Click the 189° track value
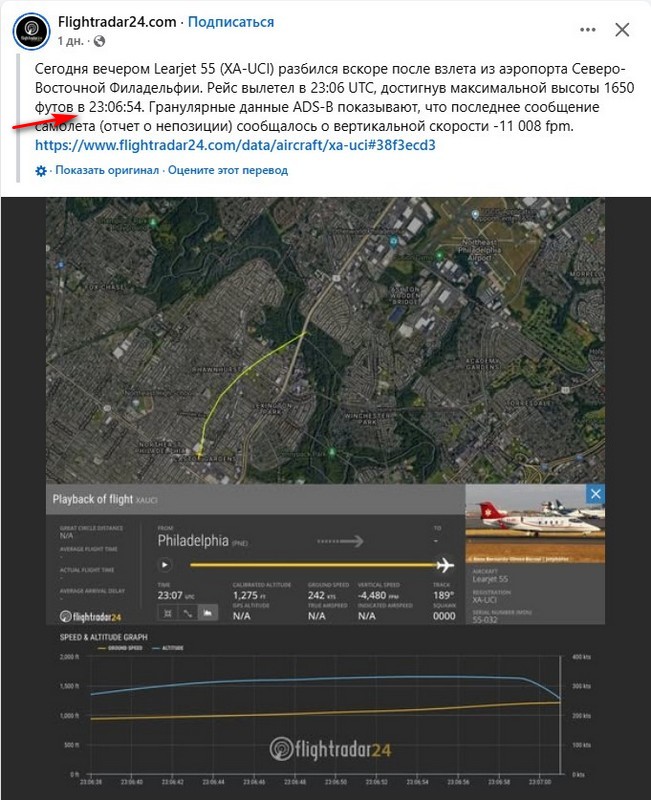The image size is (651, 800). [442, 595]
